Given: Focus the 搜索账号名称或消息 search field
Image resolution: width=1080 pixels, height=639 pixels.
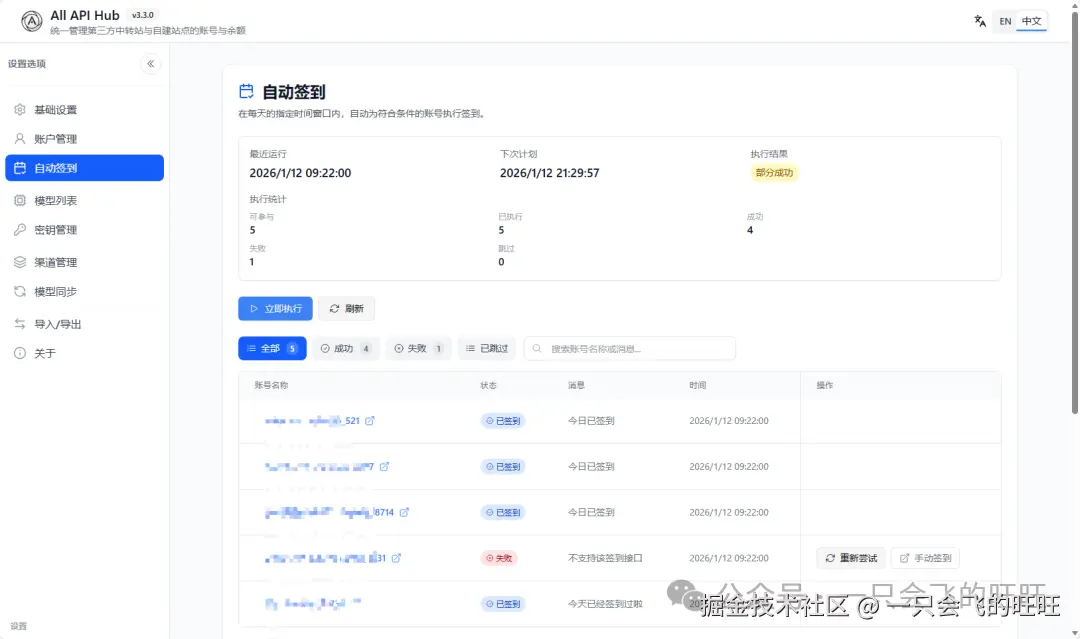Looking at the screenshot, I should point(630,348).
